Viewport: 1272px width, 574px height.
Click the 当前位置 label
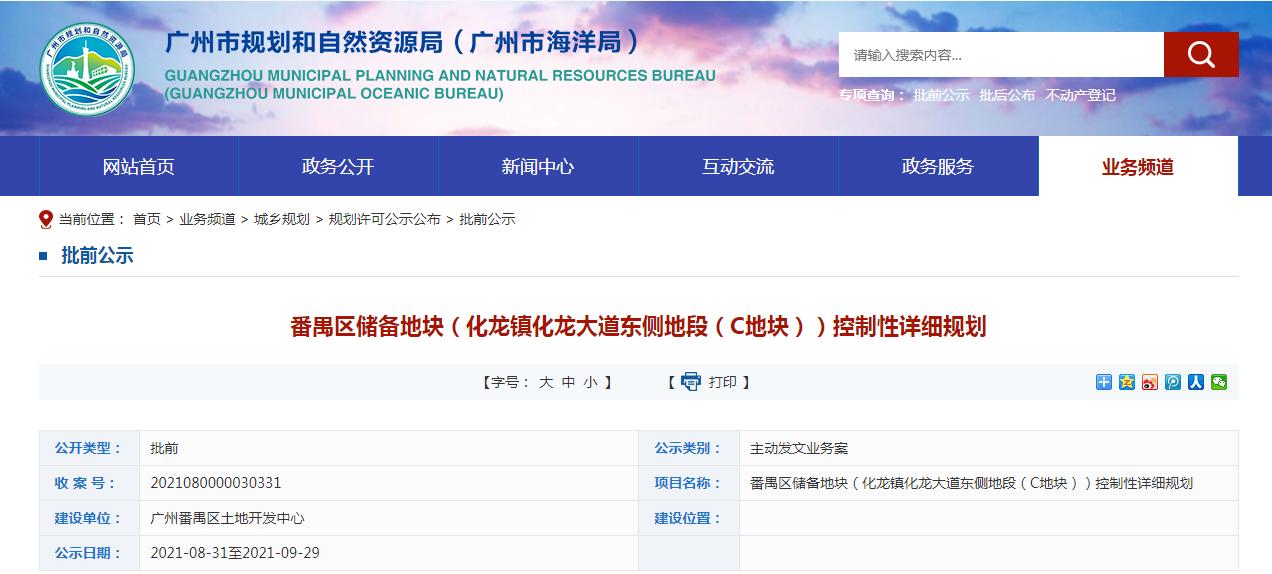point(91,219)
